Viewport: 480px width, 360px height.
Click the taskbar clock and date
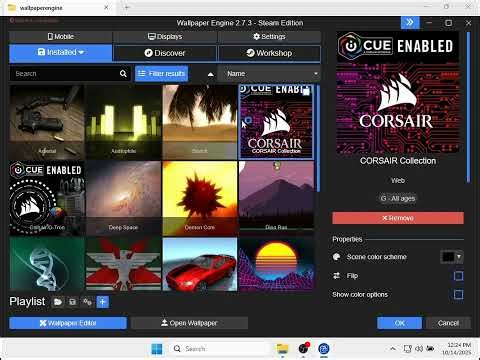coord(457,349)
